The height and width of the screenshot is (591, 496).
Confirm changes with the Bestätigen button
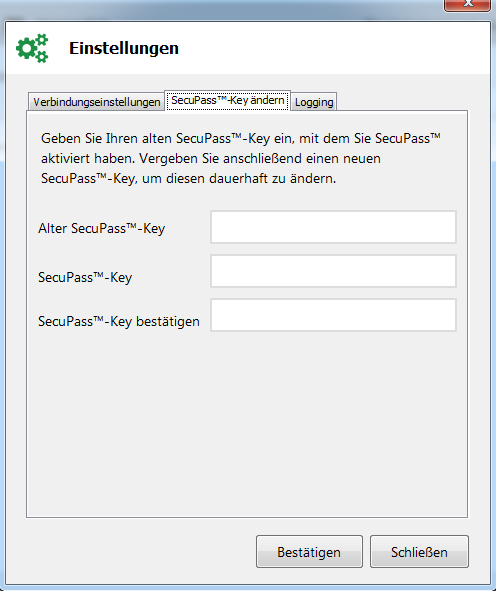[309, 551]
